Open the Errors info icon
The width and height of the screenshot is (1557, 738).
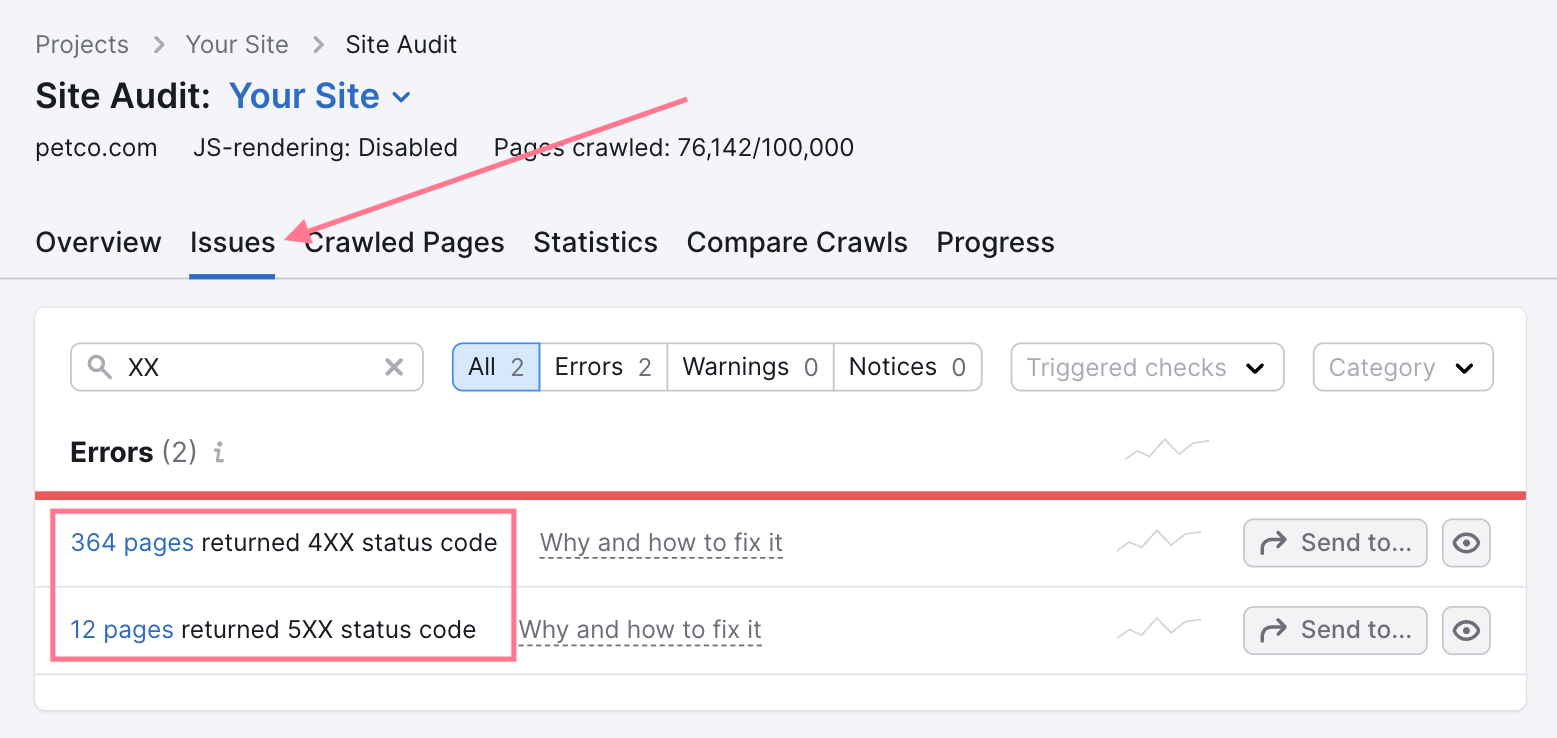point(218,453)
